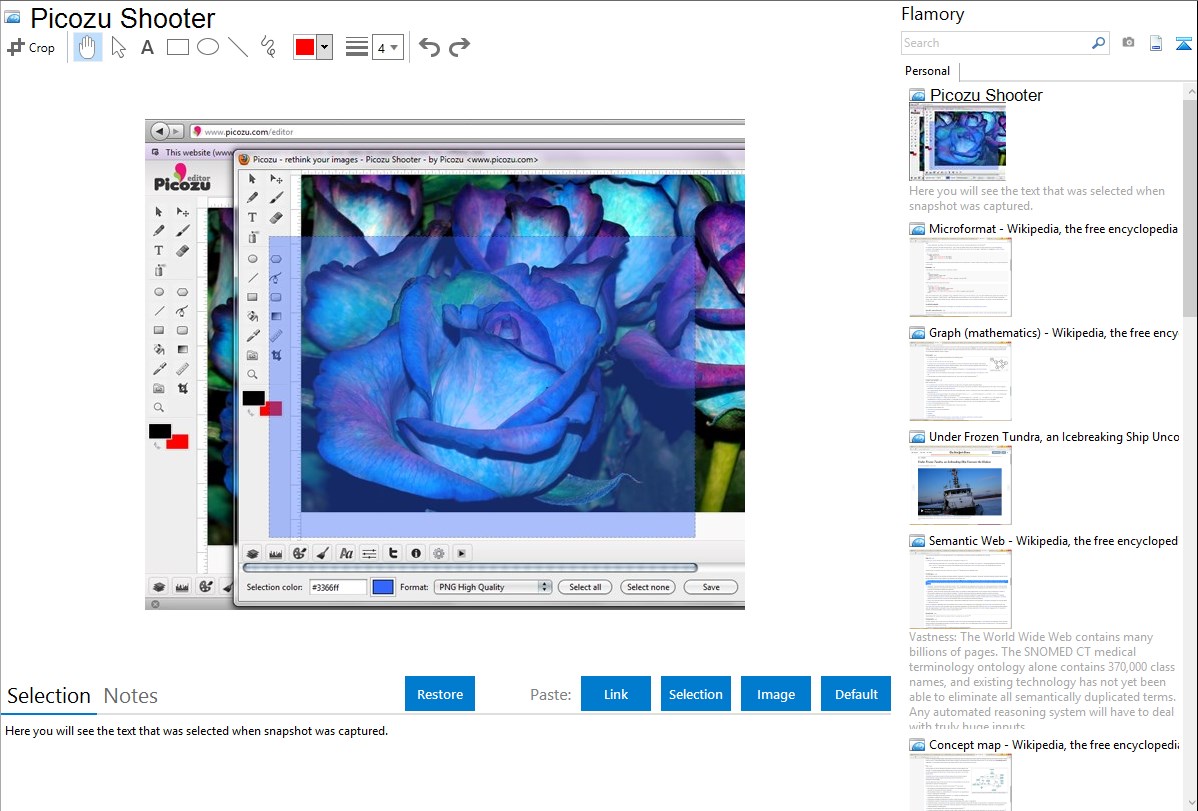The height and width of the screenshot is (811, 1198).
Task: Open the Semantic Web snapshot thumbnail
Action: click(960, 589)
